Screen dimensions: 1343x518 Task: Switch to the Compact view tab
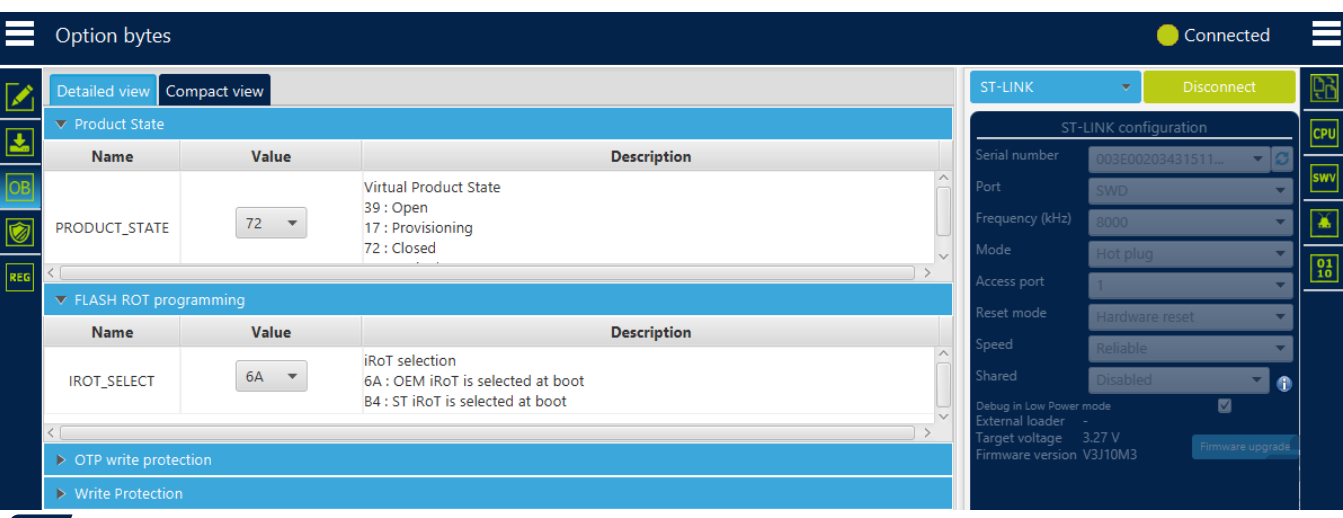click(x=215, y=91)
